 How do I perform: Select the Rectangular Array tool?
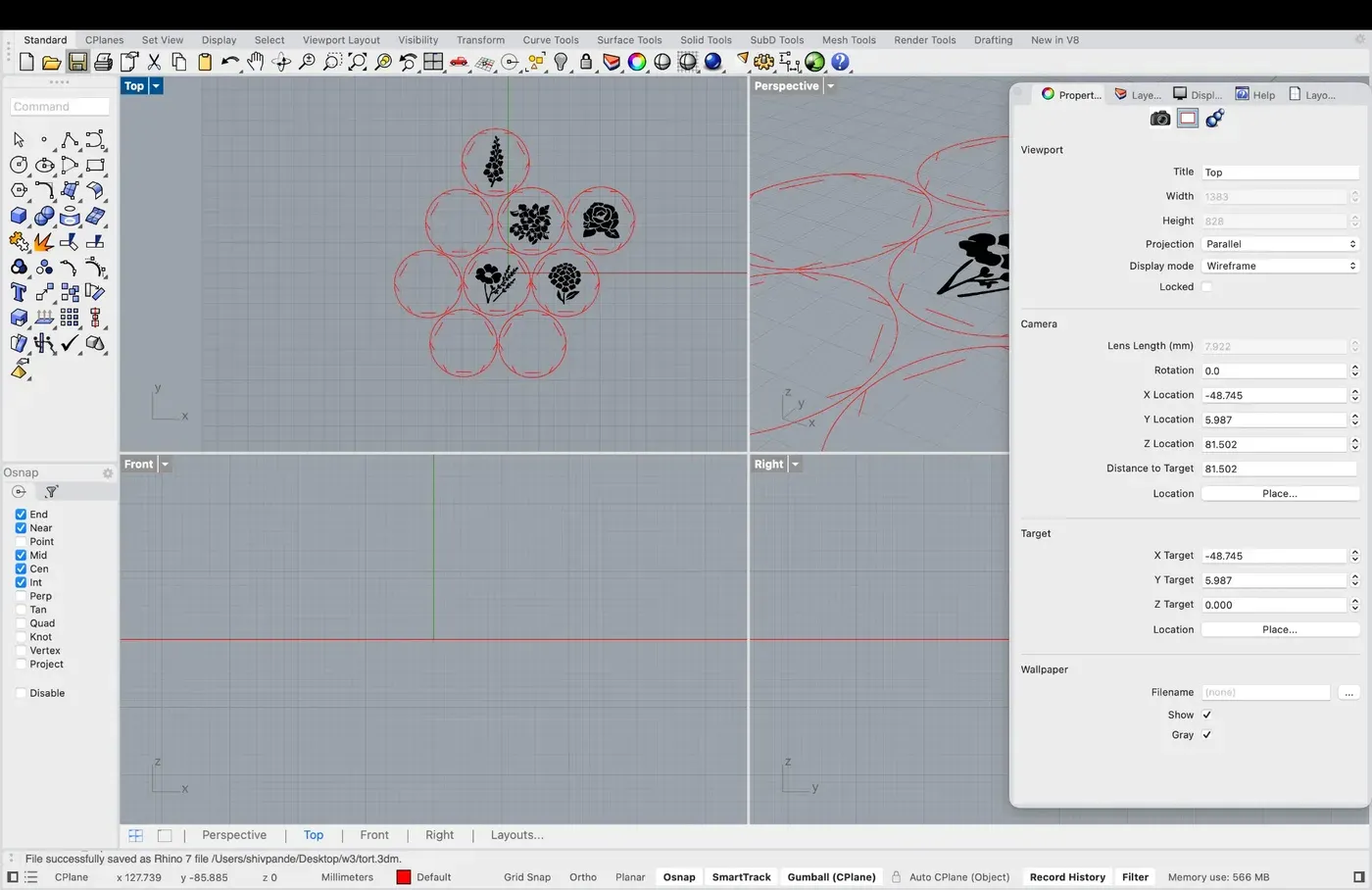[x=70, y=318]
